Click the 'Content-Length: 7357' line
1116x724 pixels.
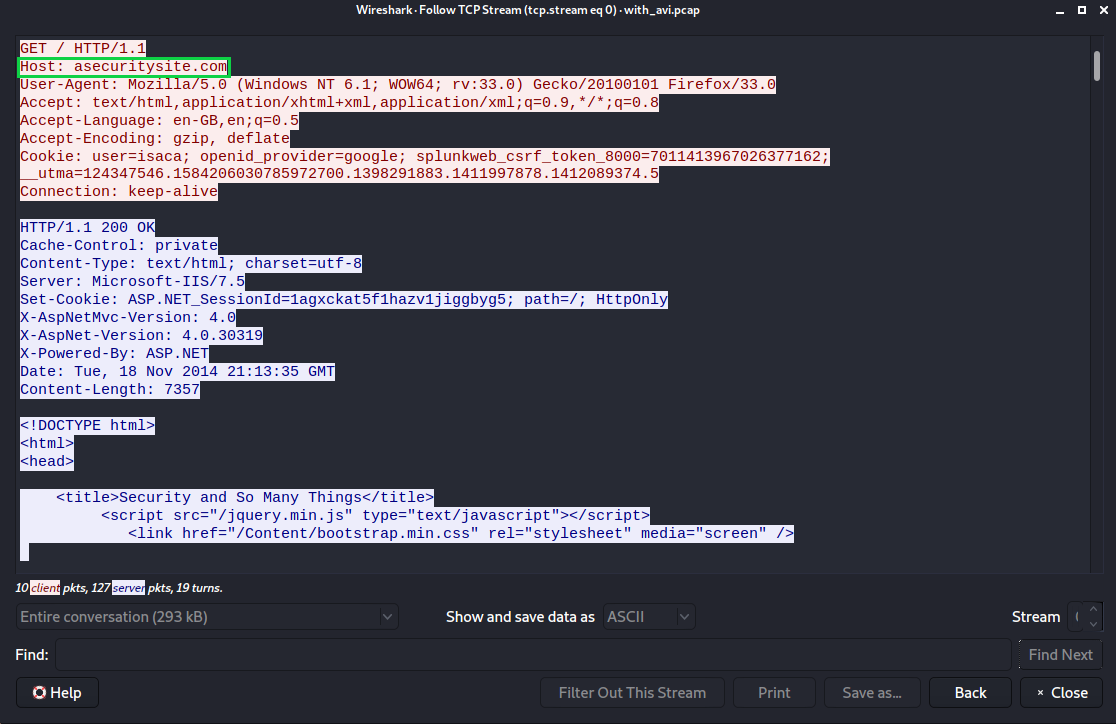click(x=110, y=389)
